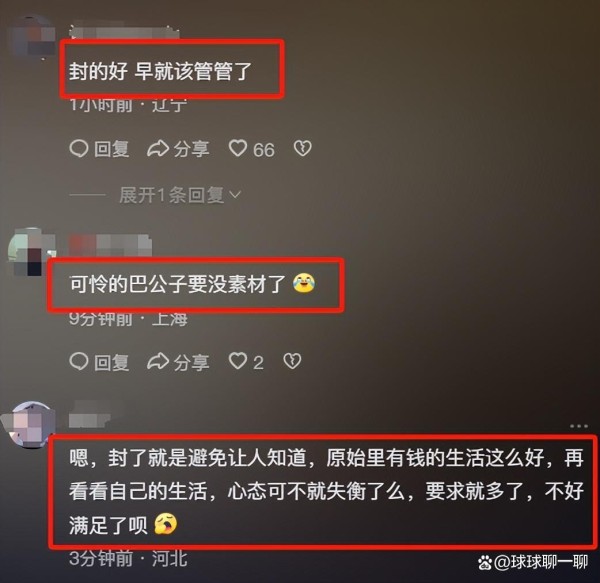This screenshot has width=600, height=583.
Task: Select the '封的好 早就该管管了' comment text
Action: 160,72
